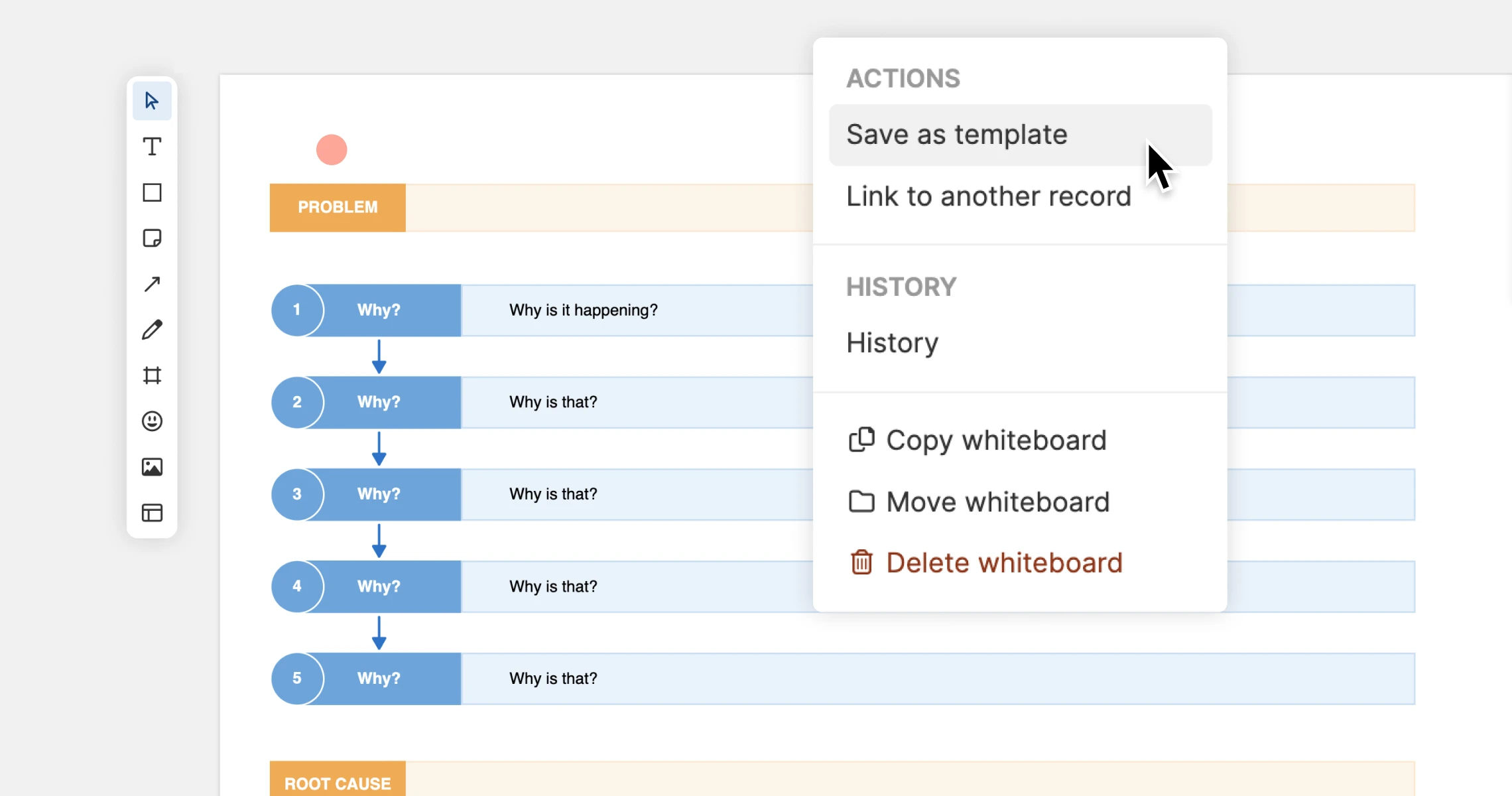Click the trash icon beside Delete whiteboard
The width and height of the screenshot is (1512, 796).
861,562
